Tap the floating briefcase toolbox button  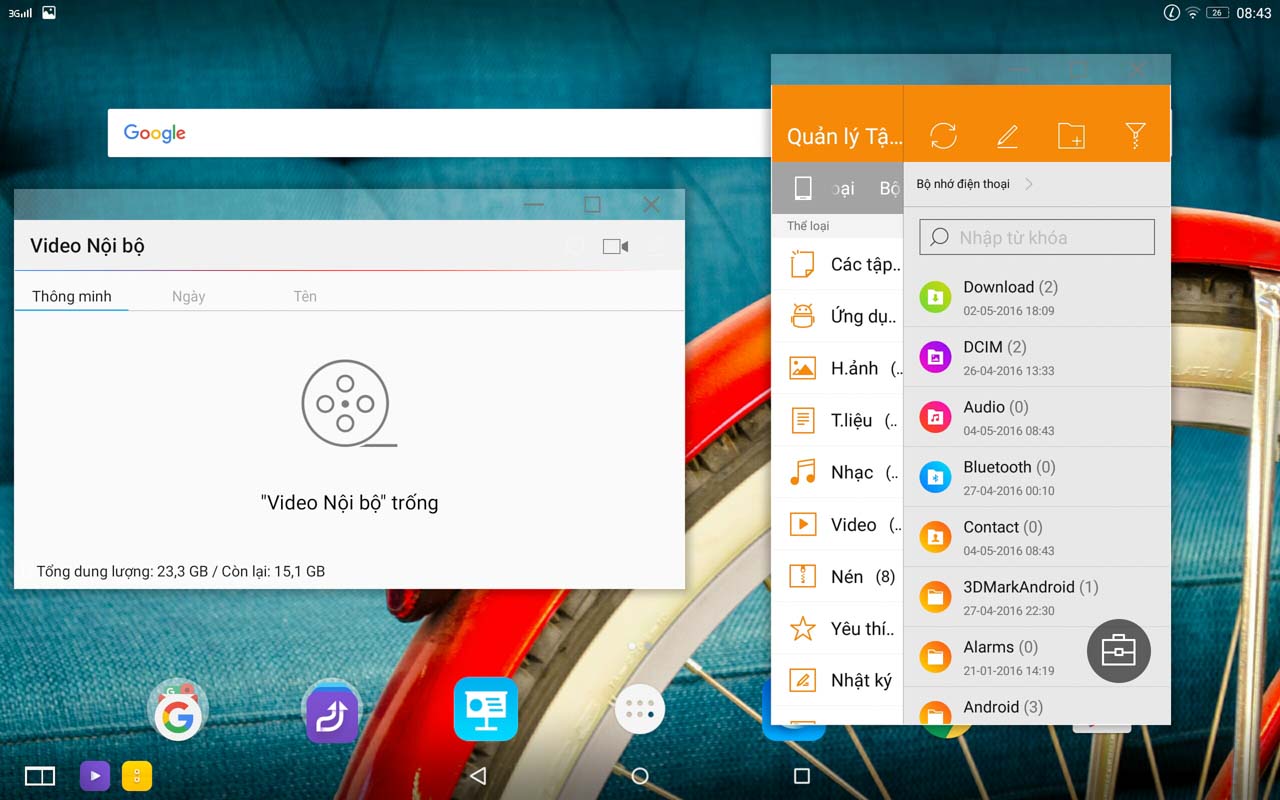1119,651
